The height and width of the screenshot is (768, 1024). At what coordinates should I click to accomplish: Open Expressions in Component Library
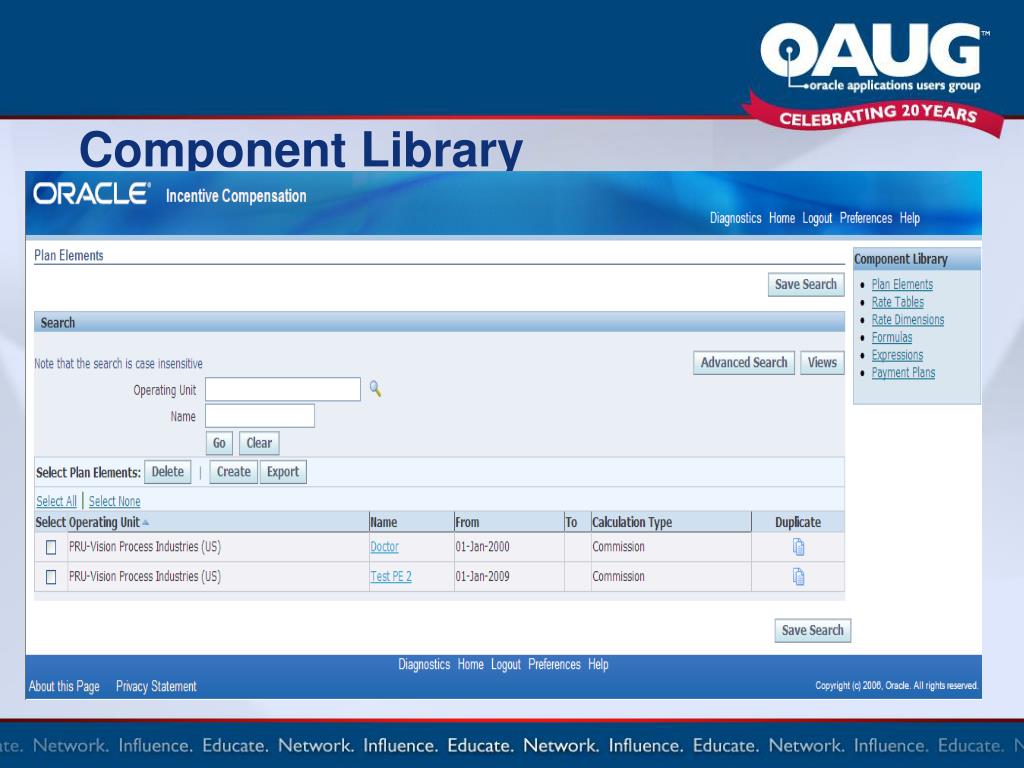point(897,355)
